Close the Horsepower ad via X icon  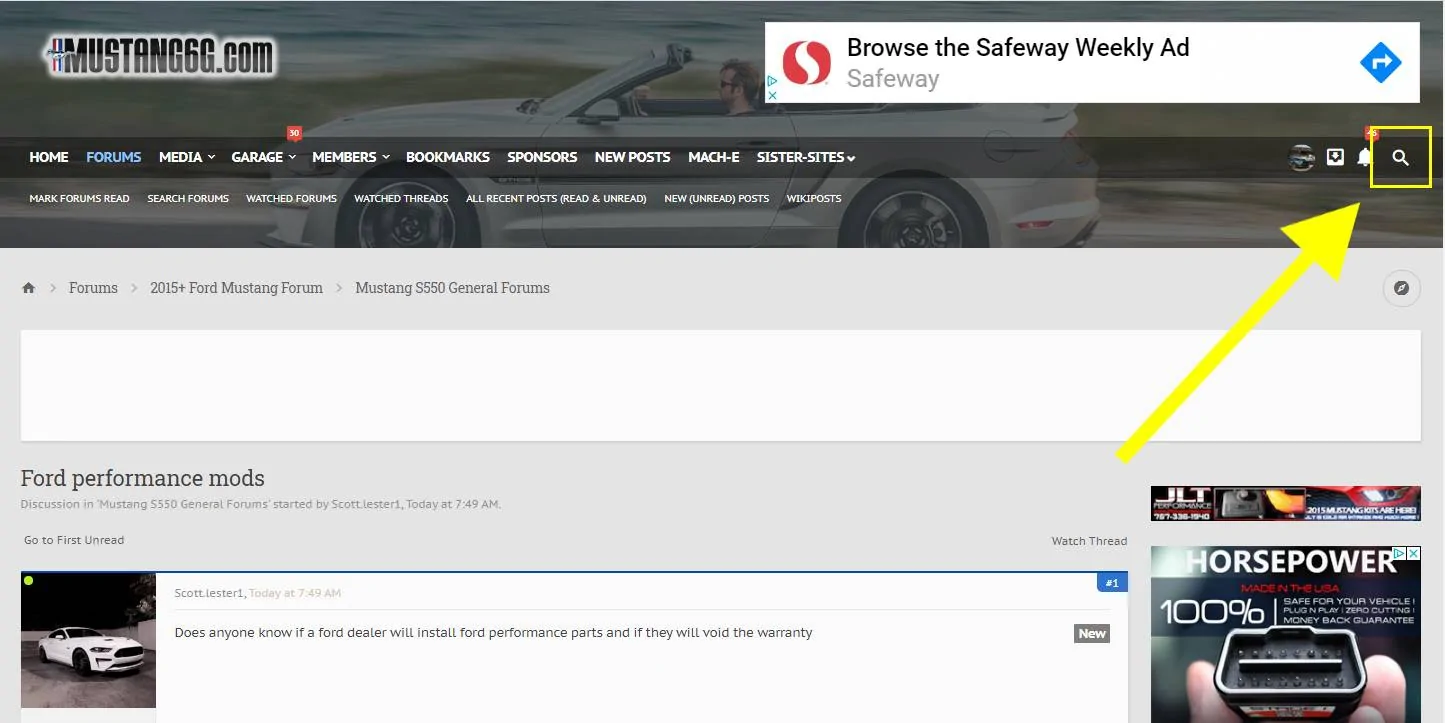tap(1414, 553)
